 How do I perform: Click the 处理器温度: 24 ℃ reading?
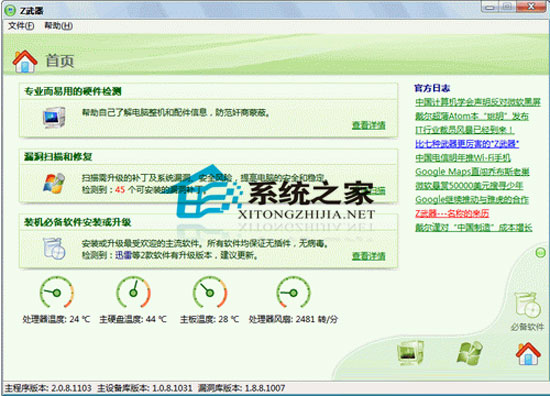pos(56,319)
